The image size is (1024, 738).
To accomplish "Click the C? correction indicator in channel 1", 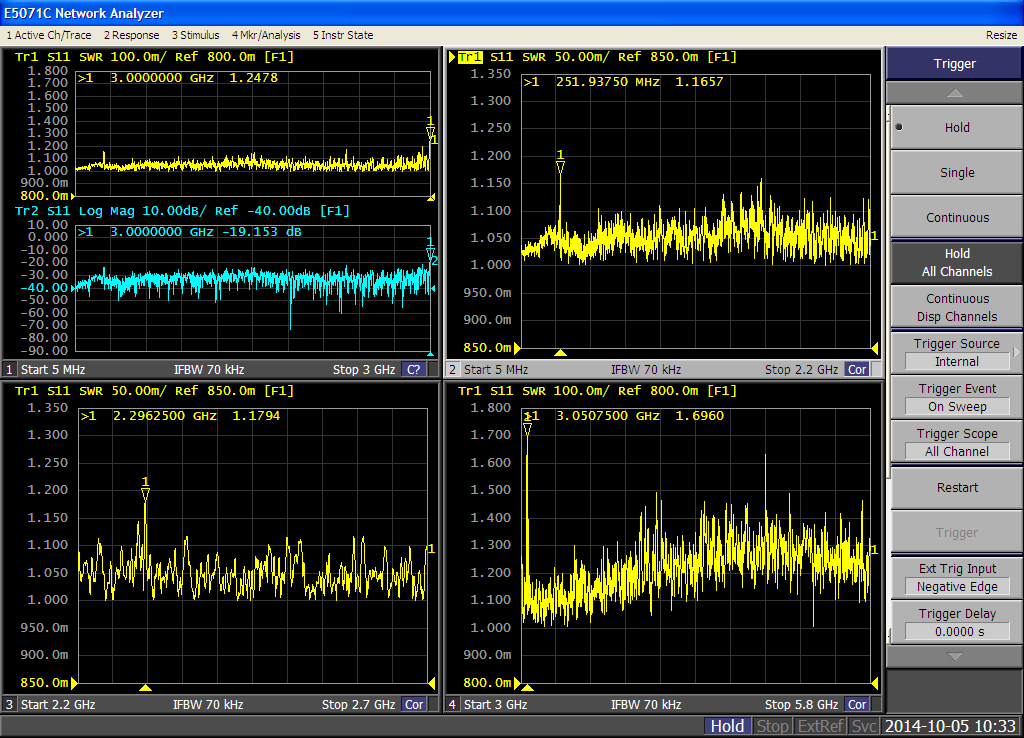I will point(414,369).
